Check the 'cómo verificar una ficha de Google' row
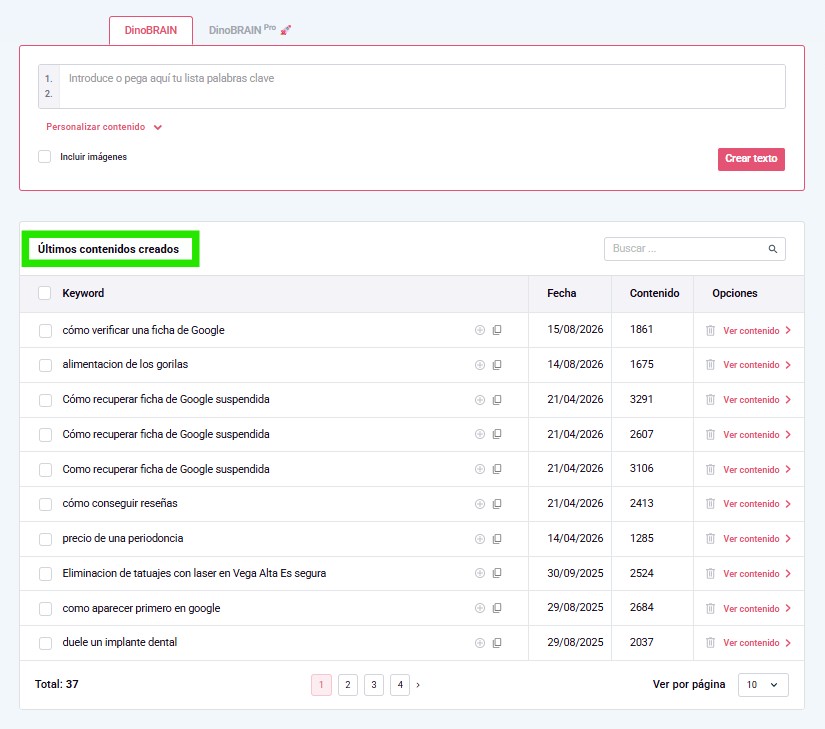This screenshot has width=825, height=729. 46,331
